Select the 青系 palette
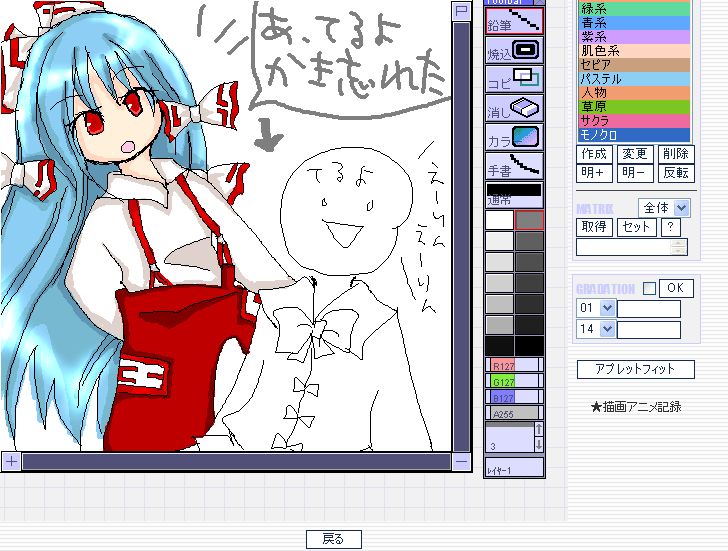 tap(635, 23)
